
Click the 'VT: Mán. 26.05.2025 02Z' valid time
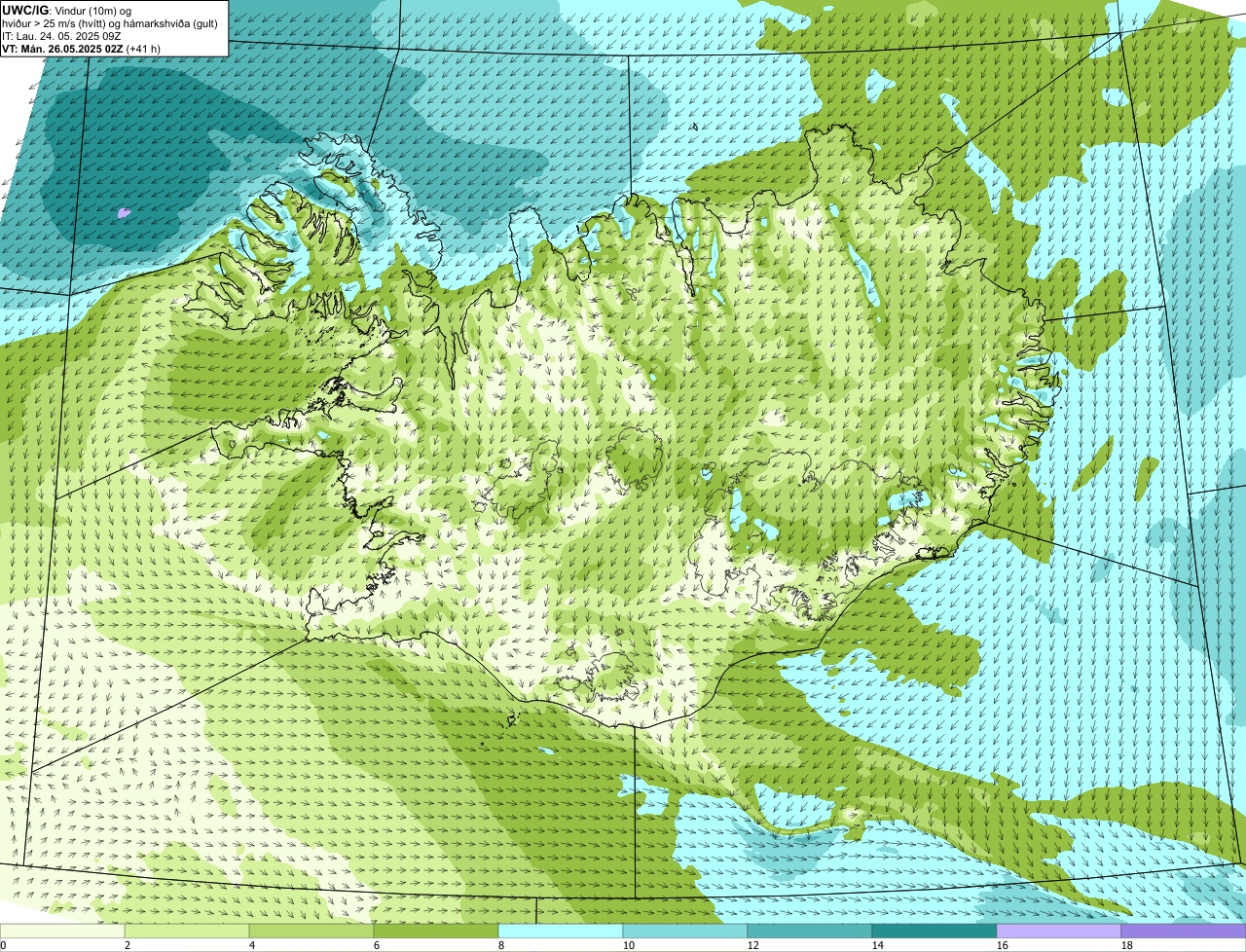coord(62,49)
